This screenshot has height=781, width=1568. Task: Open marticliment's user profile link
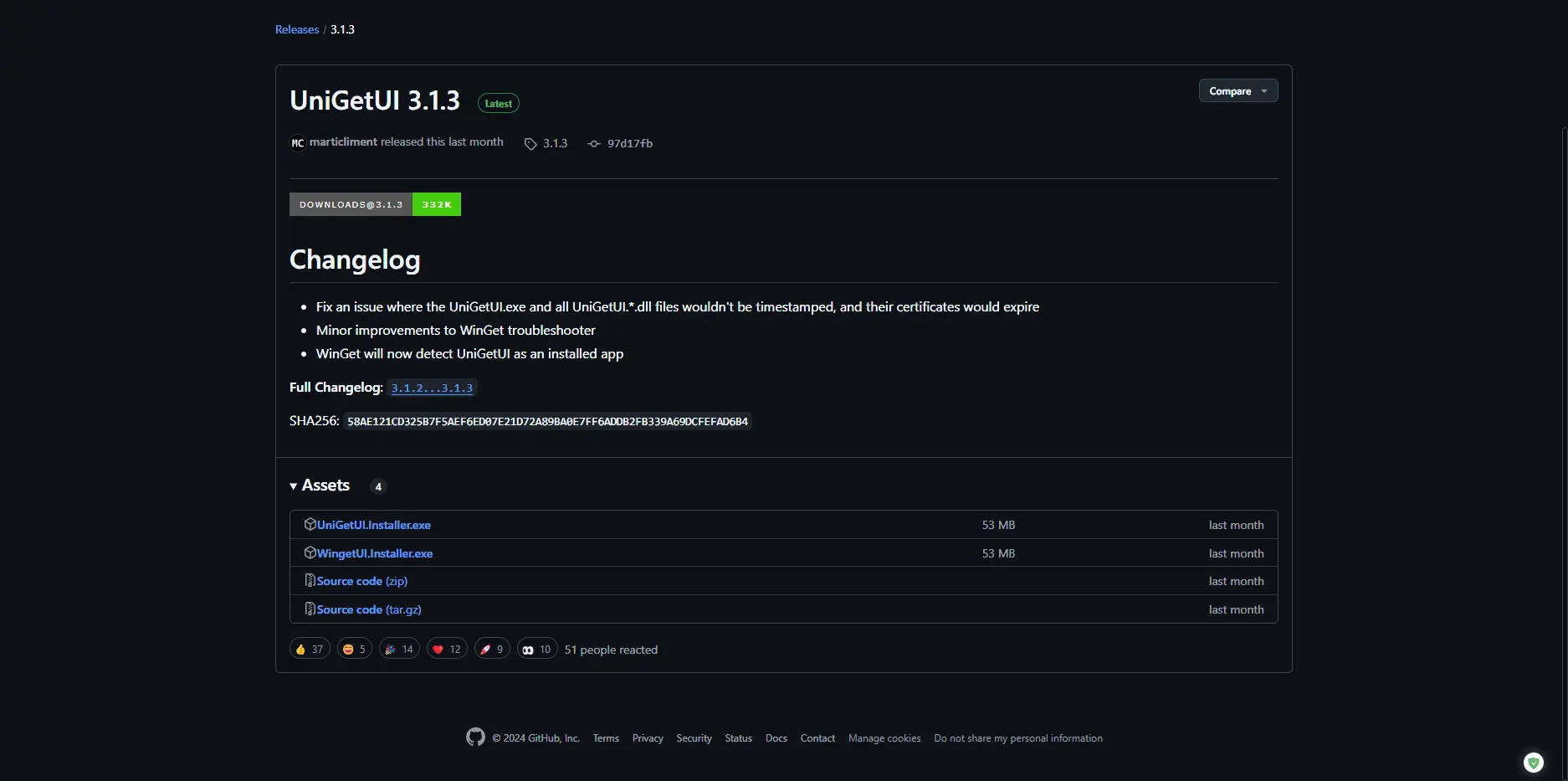pos(343,141)
